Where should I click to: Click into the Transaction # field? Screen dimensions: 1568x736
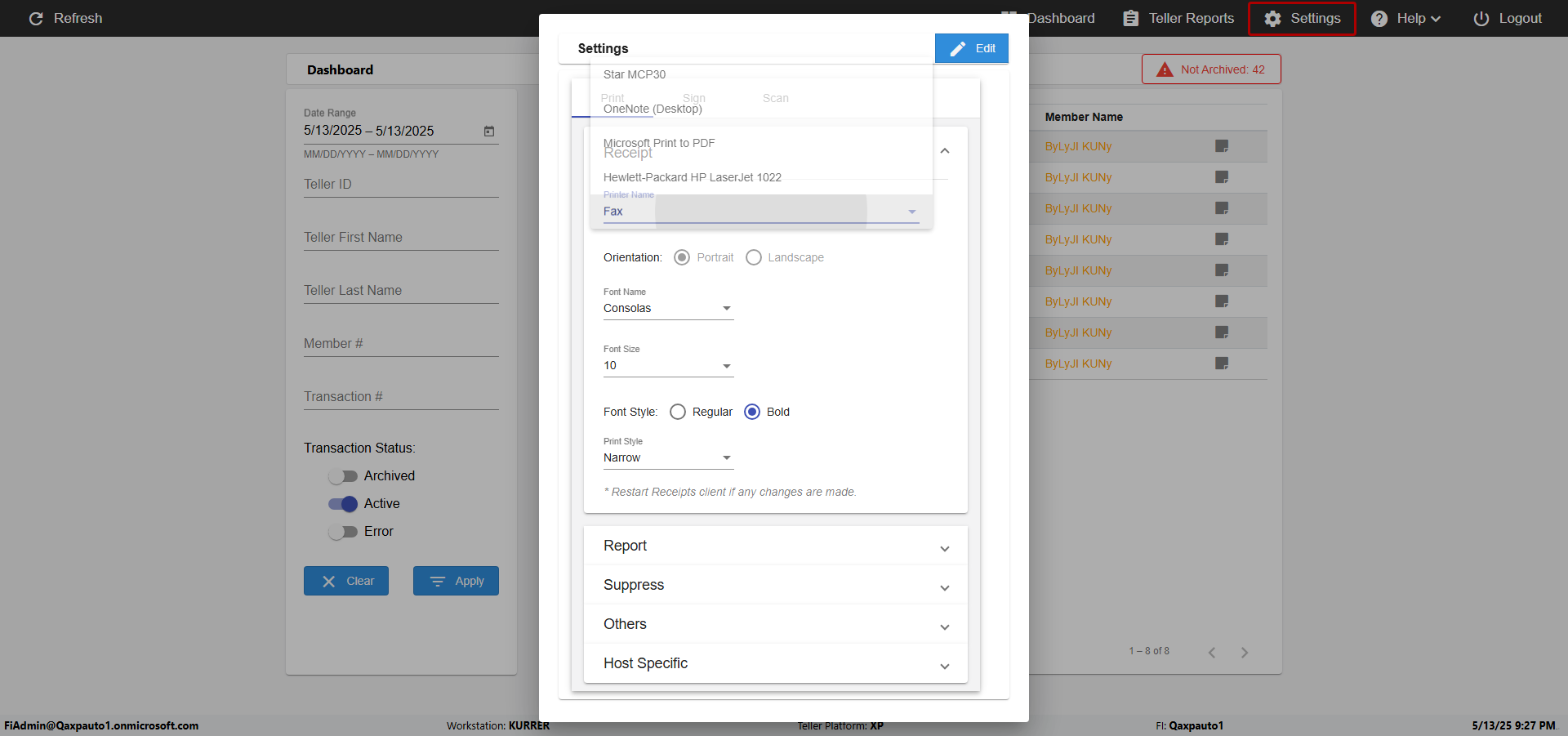coord(401,397)
